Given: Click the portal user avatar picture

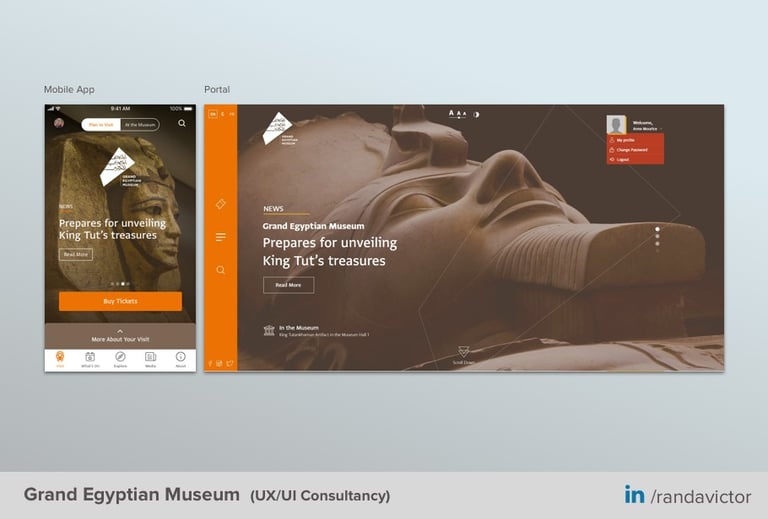Looking at the screenshot, I should click(616, 124).
